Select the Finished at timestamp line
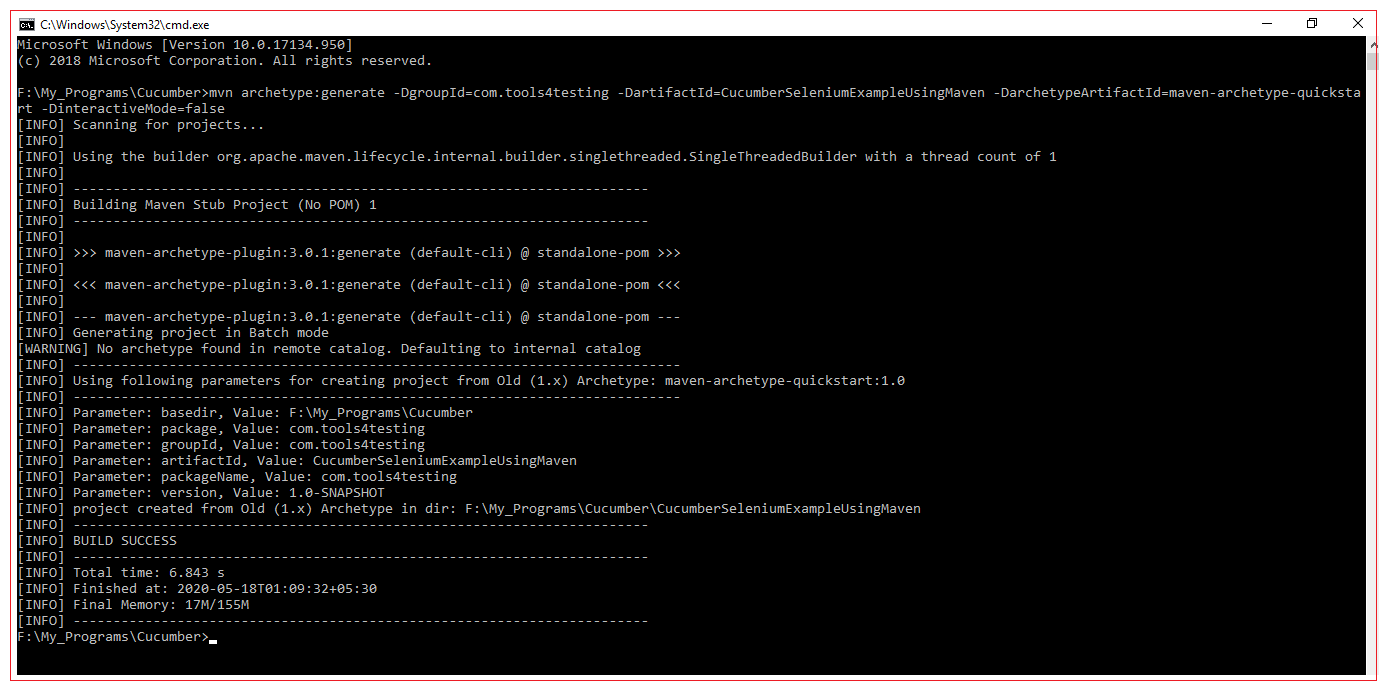The image size is (1389, 687). (197, 589)
